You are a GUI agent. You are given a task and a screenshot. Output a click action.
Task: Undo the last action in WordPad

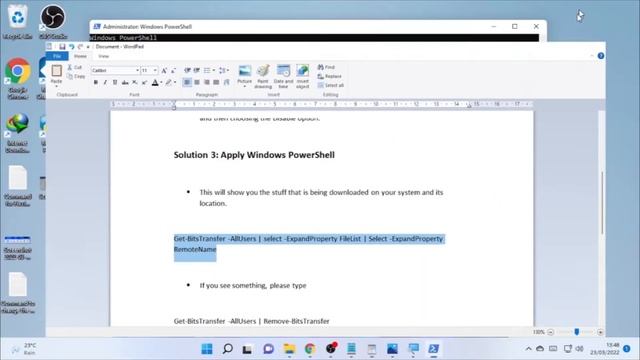(71, 47)
